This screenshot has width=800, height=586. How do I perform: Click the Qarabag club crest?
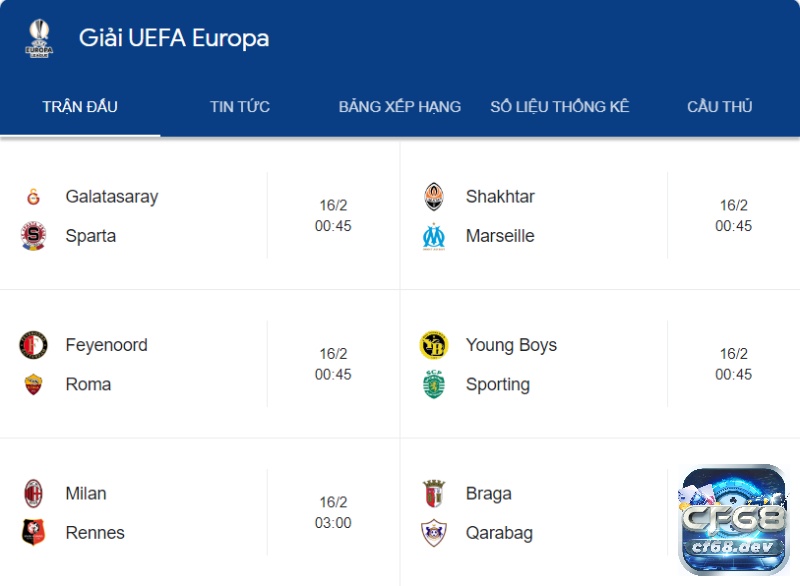pyautogui.click(x=434, y=533)
